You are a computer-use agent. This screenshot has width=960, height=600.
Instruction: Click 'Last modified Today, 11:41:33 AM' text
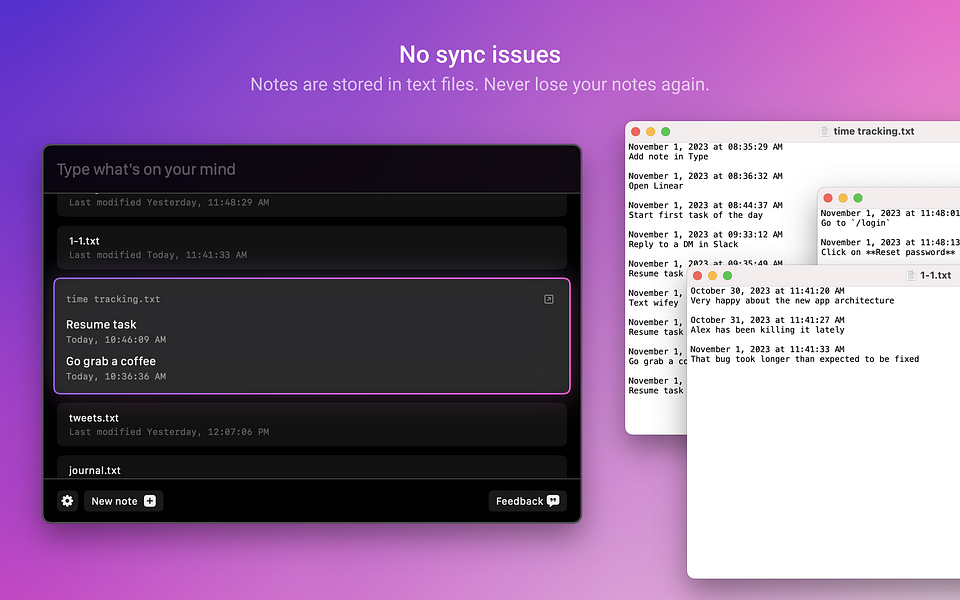coord(158,255)
